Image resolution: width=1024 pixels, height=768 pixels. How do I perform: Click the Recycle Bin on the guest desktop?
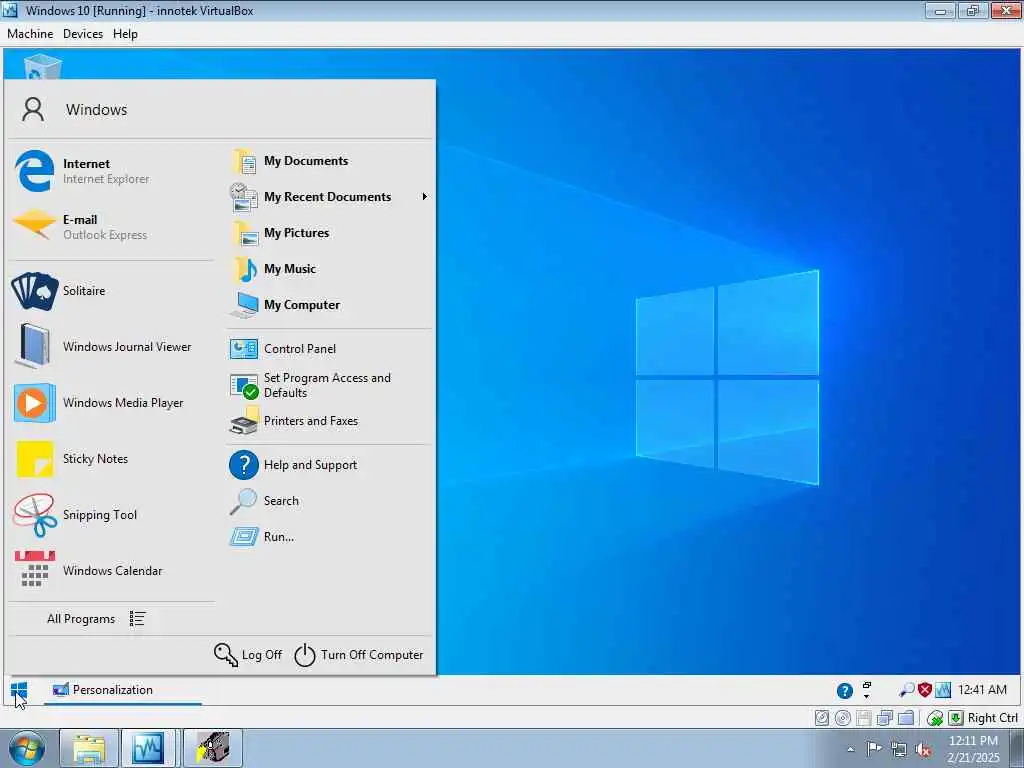tap(42, 67)
